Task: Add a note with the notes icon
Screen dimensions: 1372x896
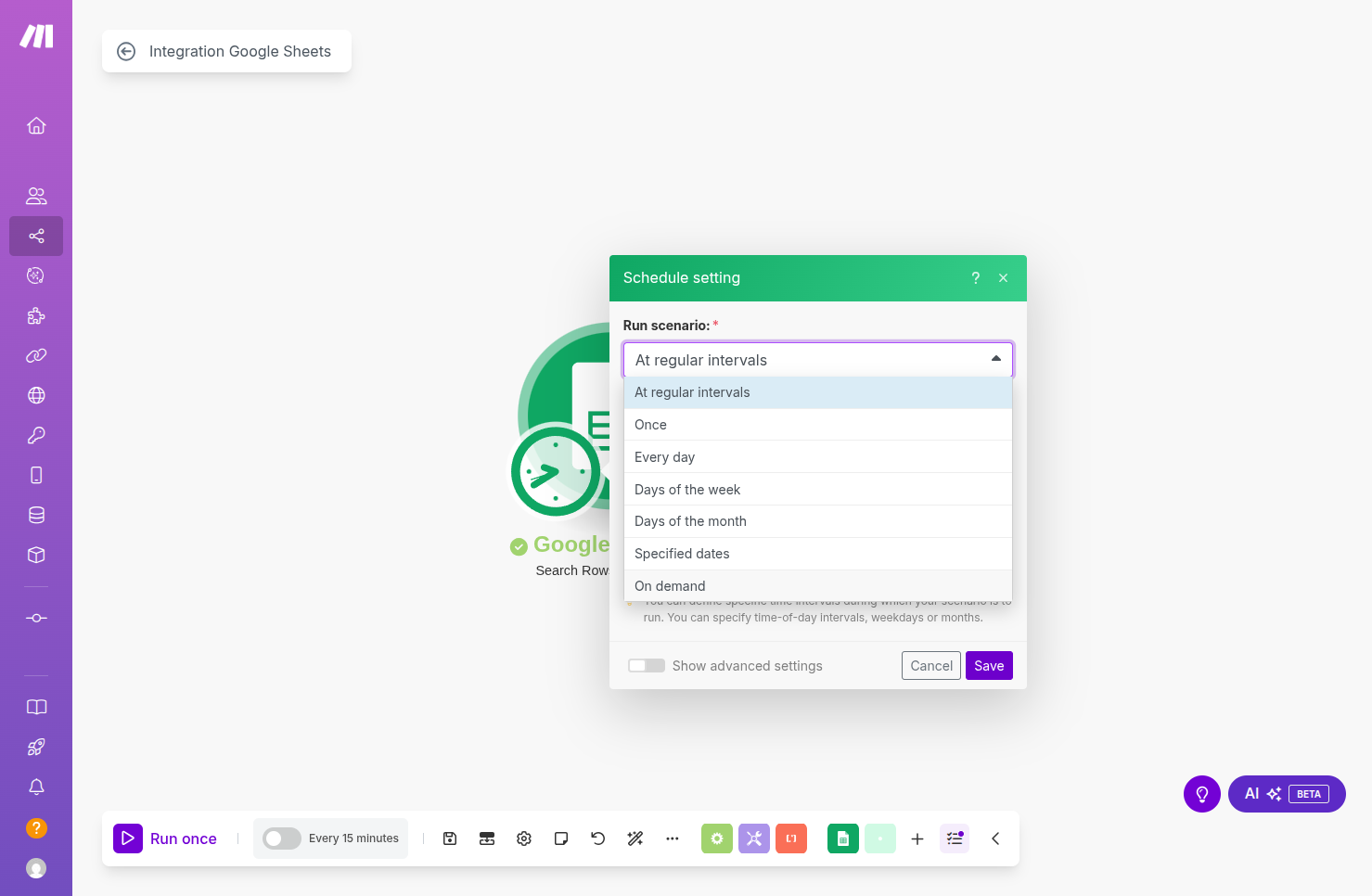Action: click(x=561, y=838)
